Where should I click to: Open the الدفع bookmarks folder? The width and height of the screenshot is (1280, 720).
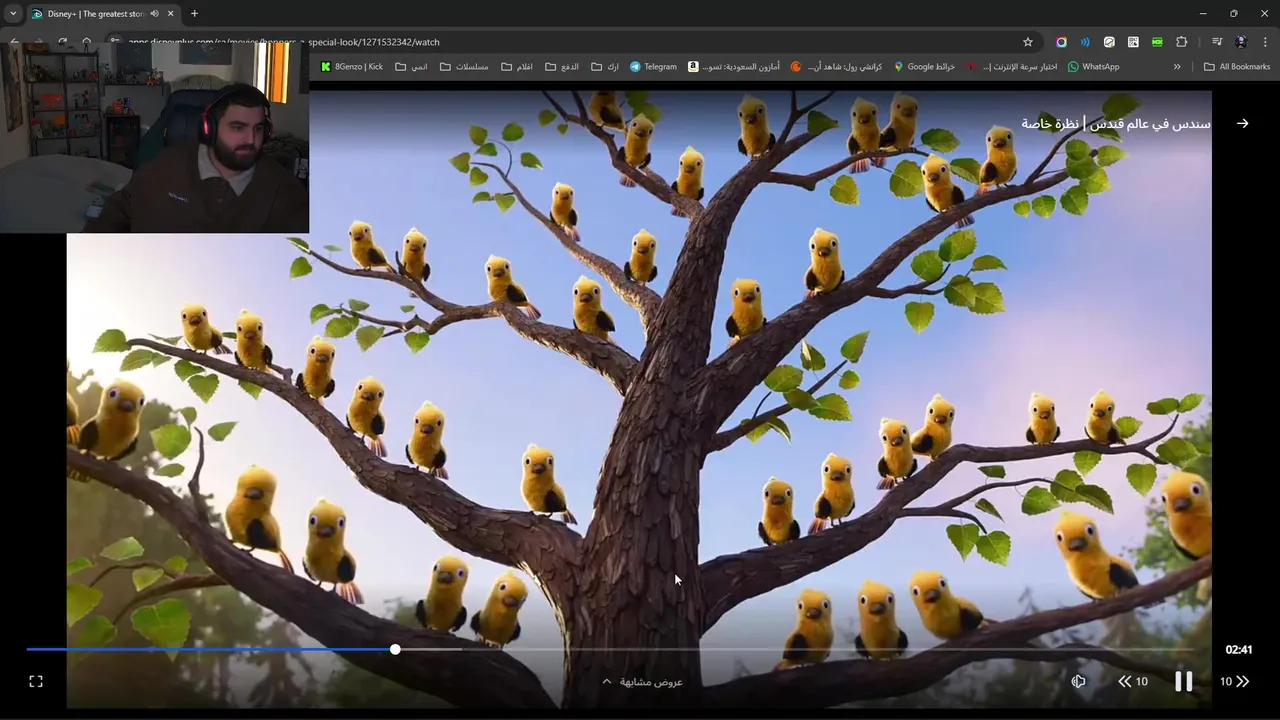[562, 67]
